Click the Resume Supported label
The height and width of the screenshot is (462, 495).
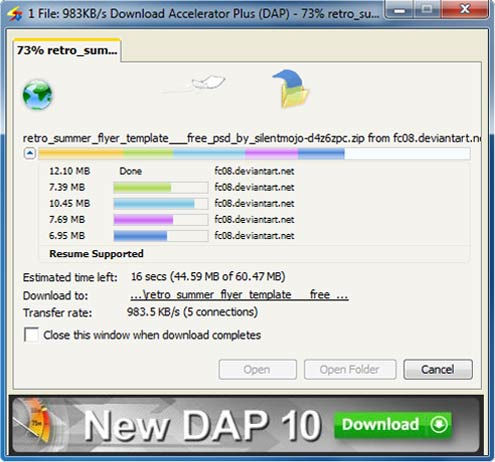[96, 254]
